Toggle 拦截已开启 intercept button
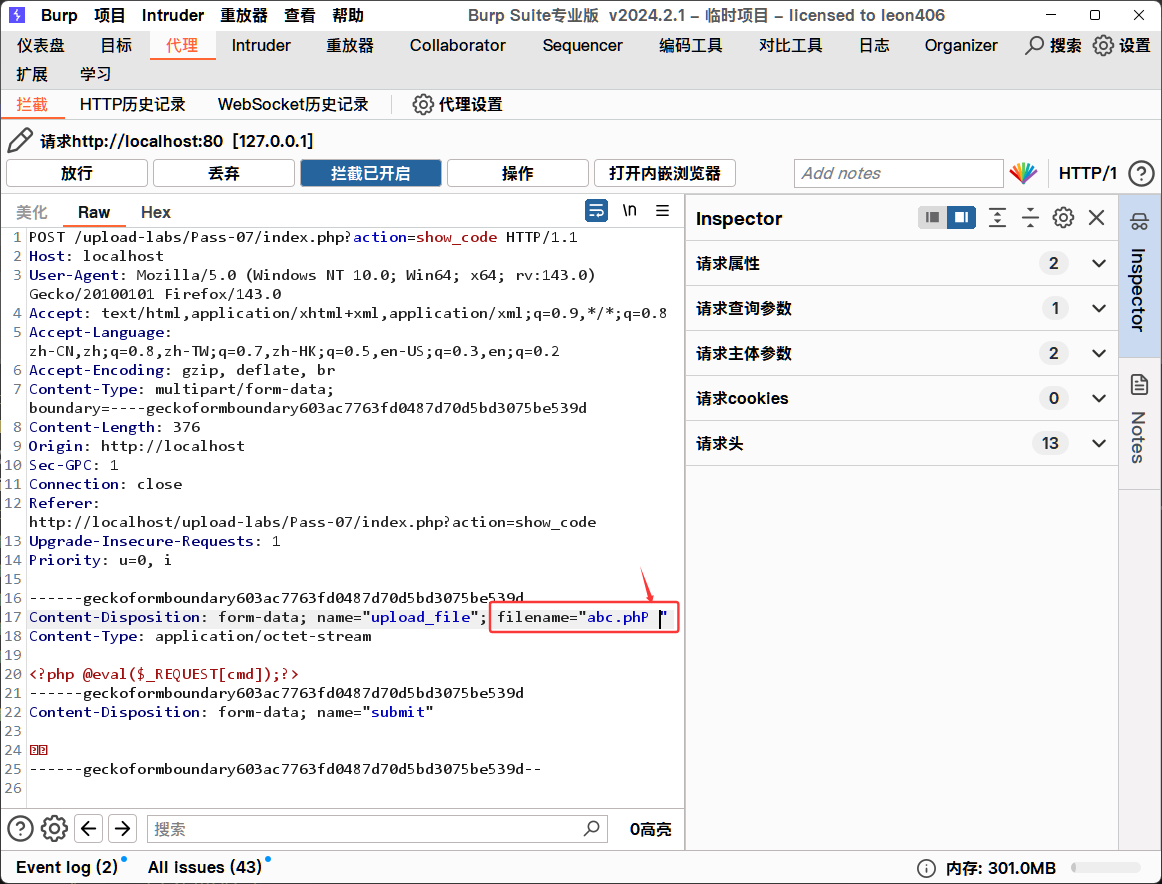This screenshot has width=1162, height=884. pos(371,173)
